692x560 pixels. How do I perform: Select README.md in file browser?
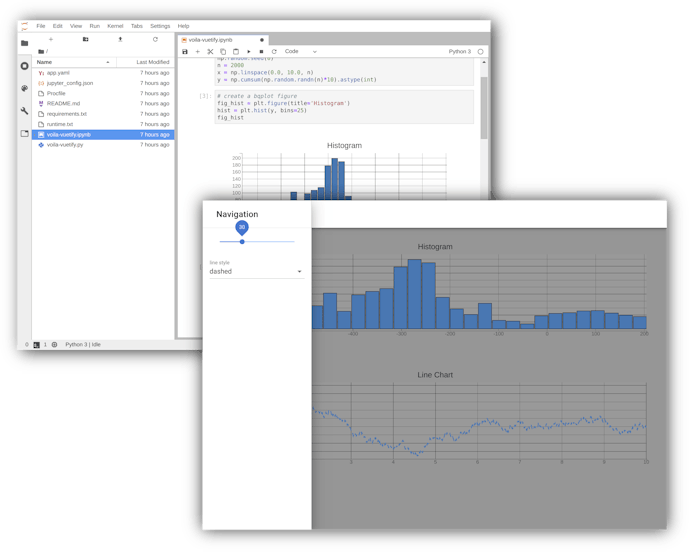[103, 103]
